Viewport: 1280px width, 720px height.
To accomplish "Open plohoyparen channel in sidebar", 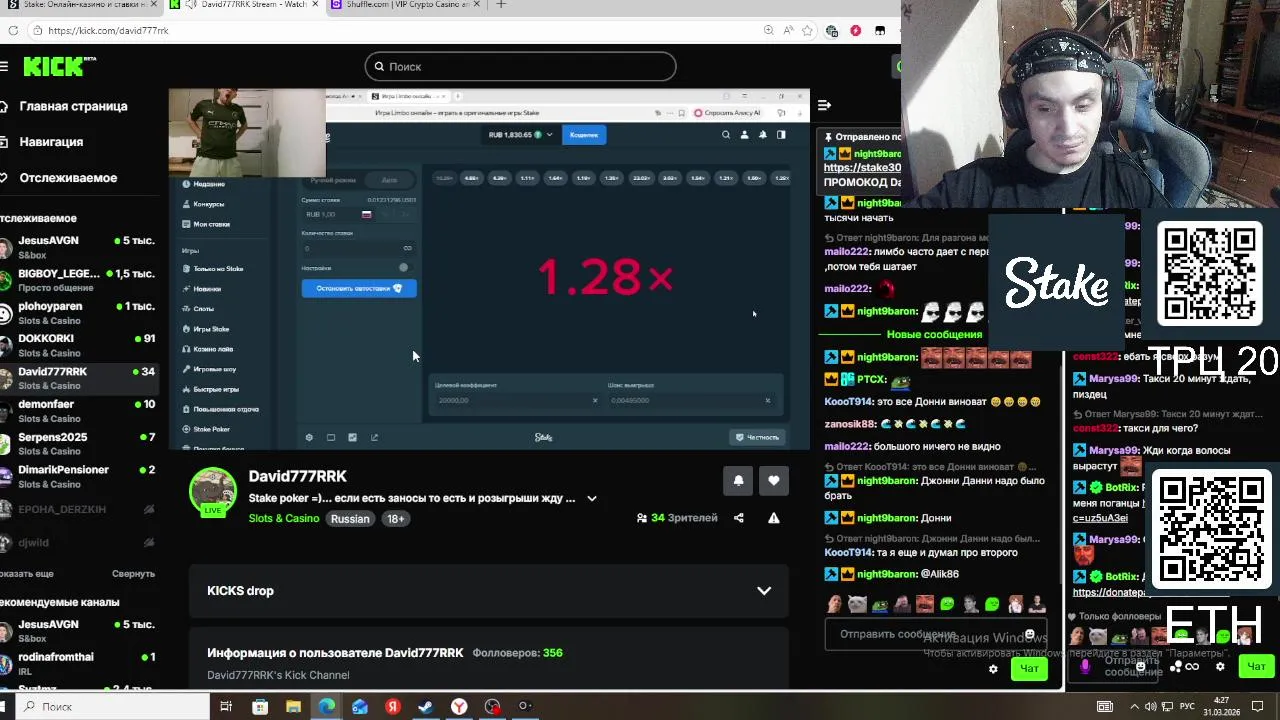I will click(x=80, y=313).
